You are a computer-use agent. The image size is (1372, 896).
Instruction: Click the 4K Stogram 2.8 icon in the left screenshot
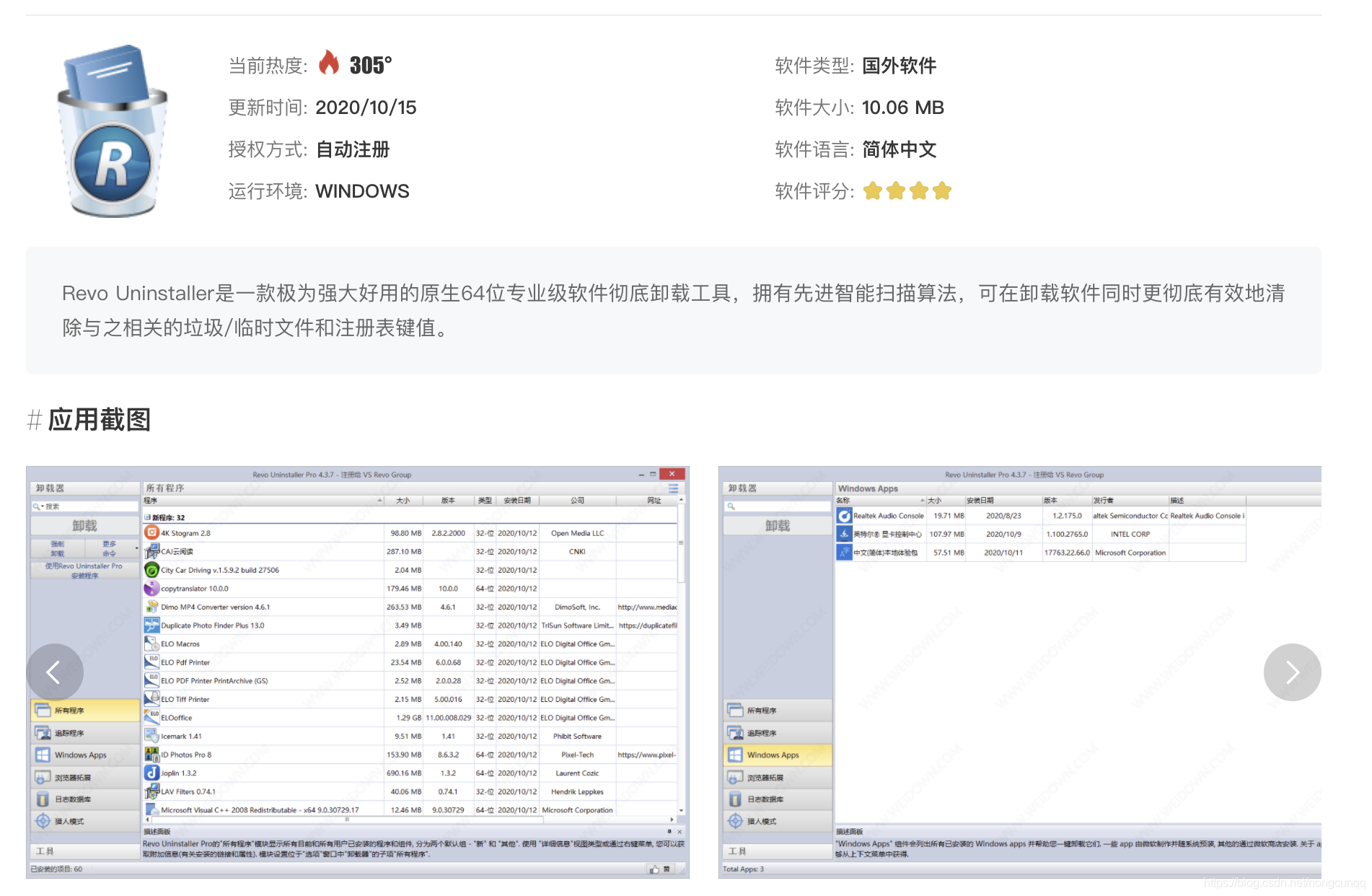[x=151, y=533]
